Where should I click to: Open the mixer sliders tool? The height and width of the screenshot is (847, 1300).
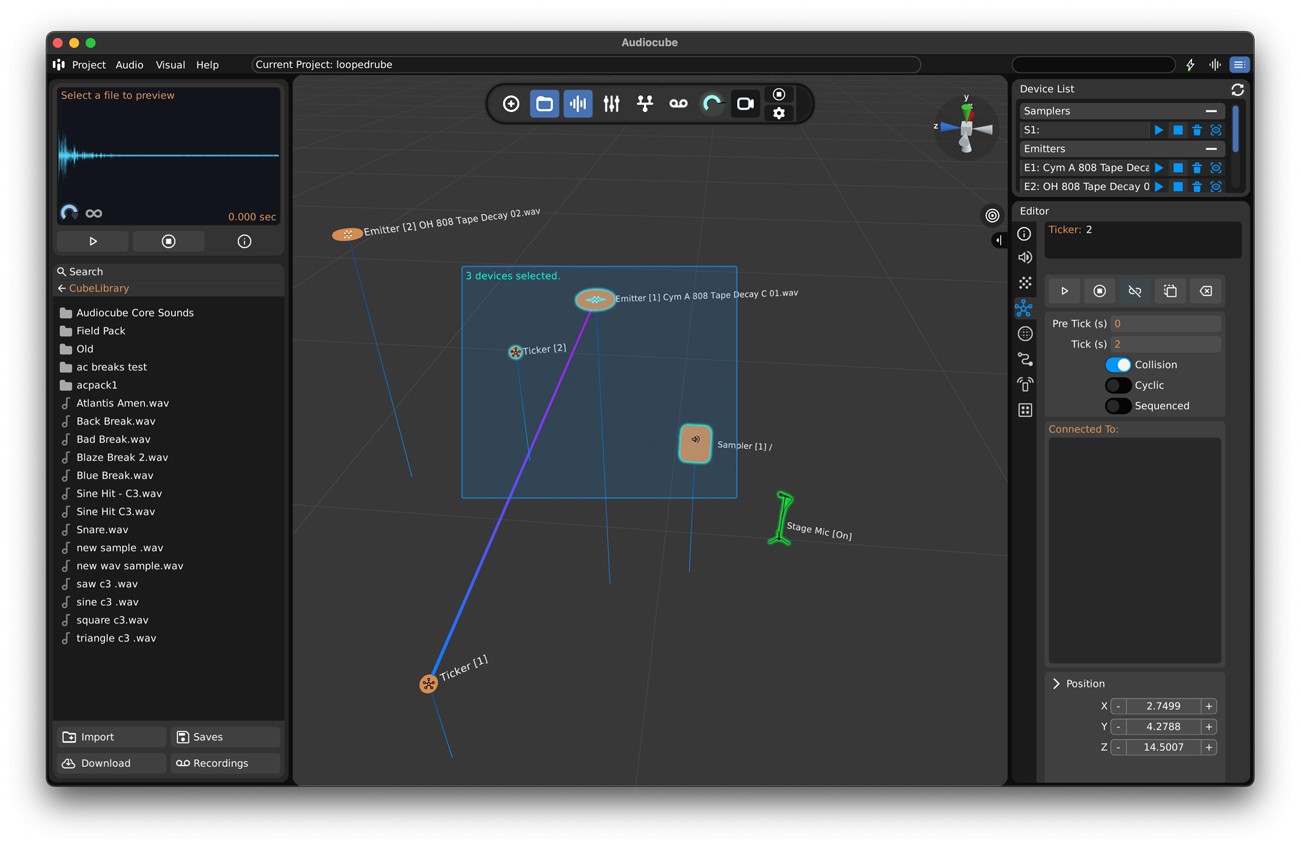tap(611, 104)
